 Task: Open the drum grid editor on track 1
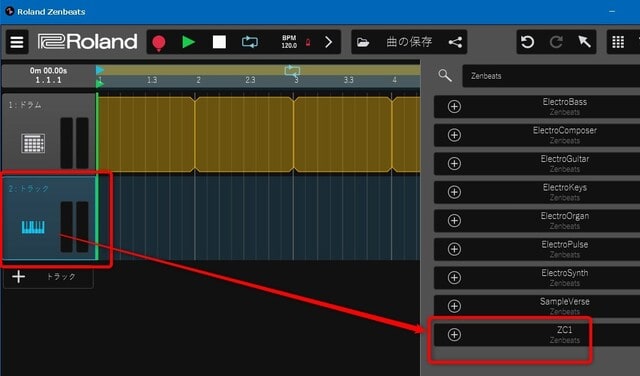33,143
